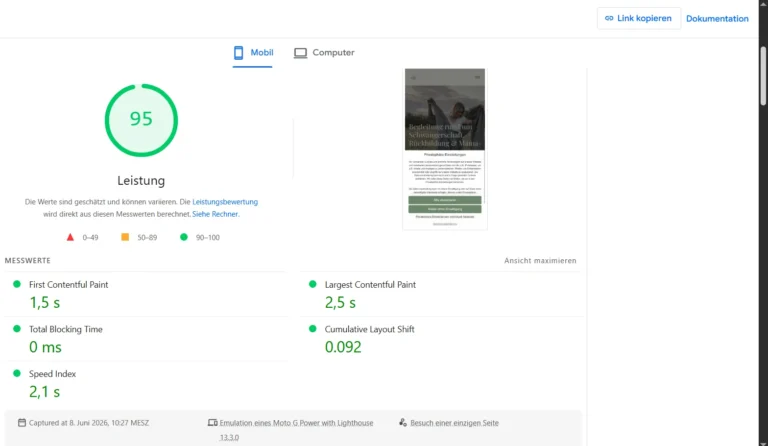Click the 95 performance score gauge
This screenshot has width=768, height=446.
point(141,120)
